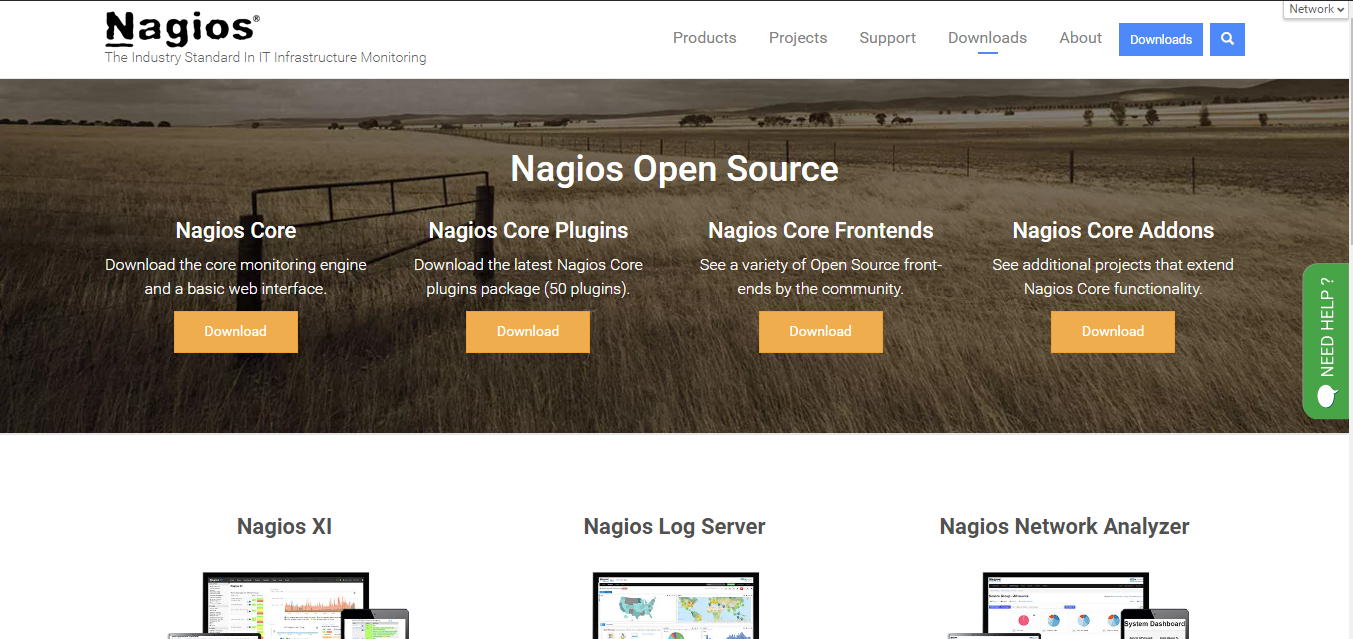Screen dimensions: 1353x639
Task: Click the Nagios Open Source title
Action: pos(675,168)
